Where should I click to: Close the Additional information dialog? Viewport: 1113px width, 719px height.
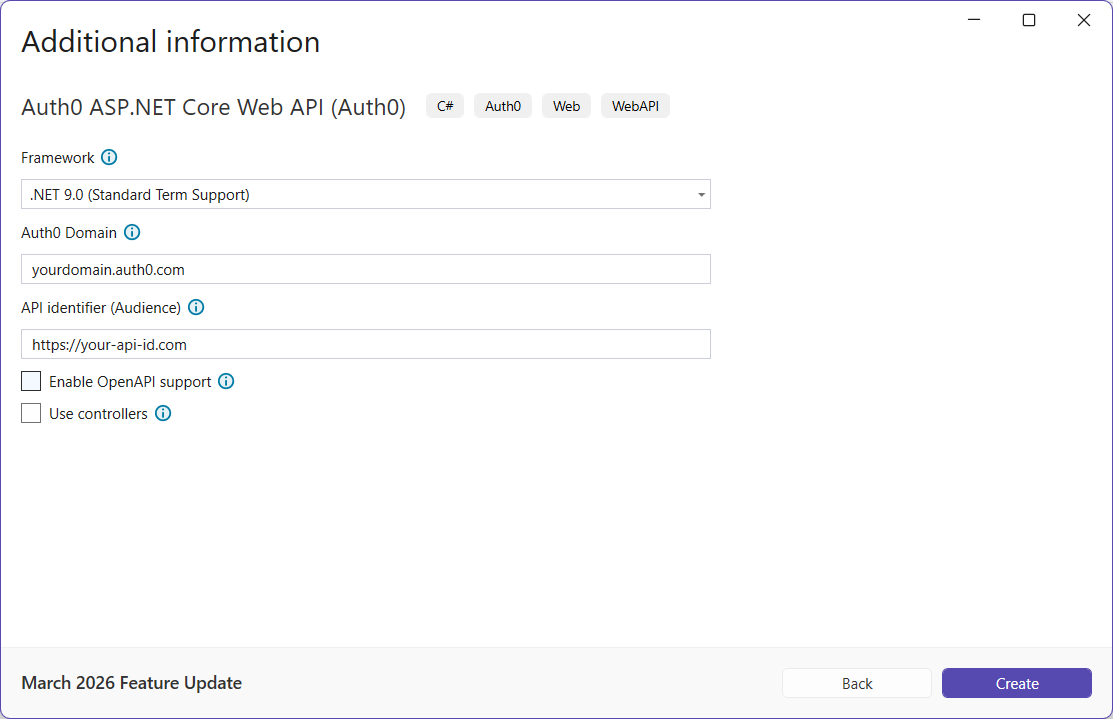[x=1083, y=20]
